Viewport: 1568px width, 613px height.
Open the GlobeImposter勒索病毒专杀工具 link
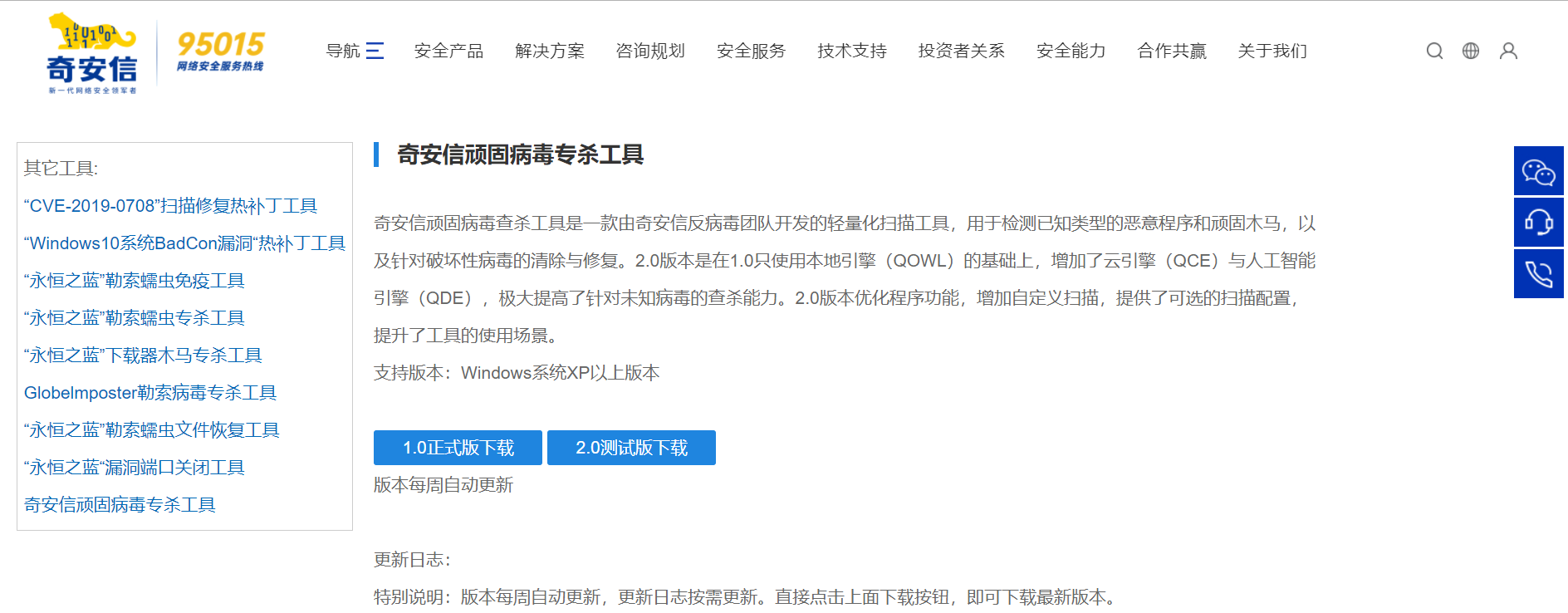pyautogui.click(x=150, y=393)
